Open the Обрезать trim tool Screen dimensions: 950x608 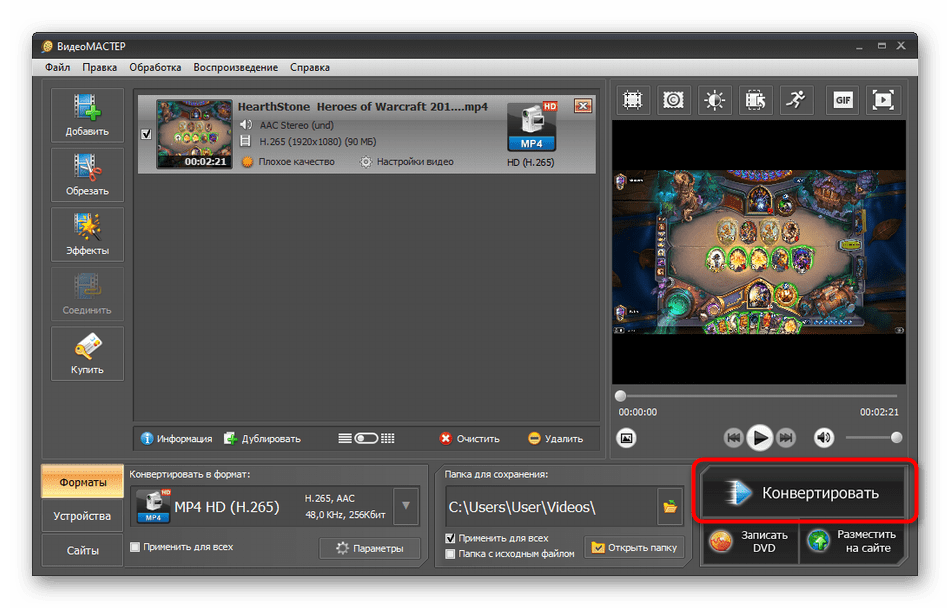pos(87,174)
